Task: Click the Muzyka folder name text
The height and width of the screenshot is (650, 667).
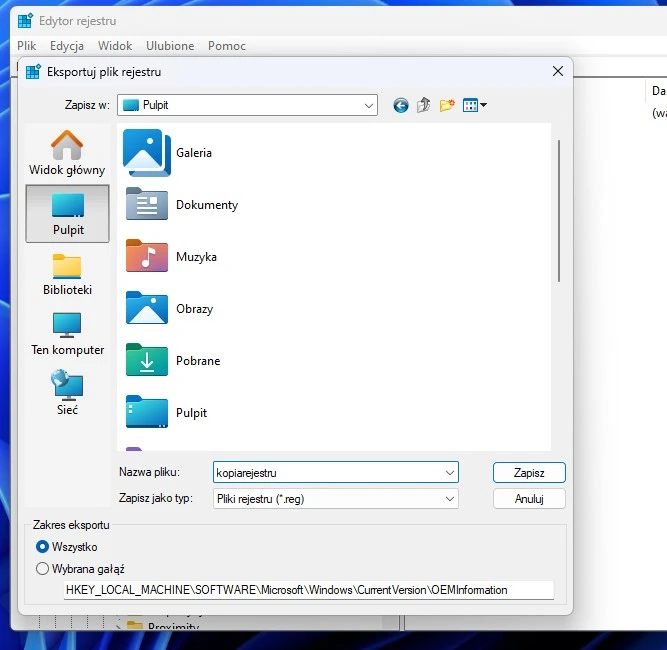Action: click(196, 257)
